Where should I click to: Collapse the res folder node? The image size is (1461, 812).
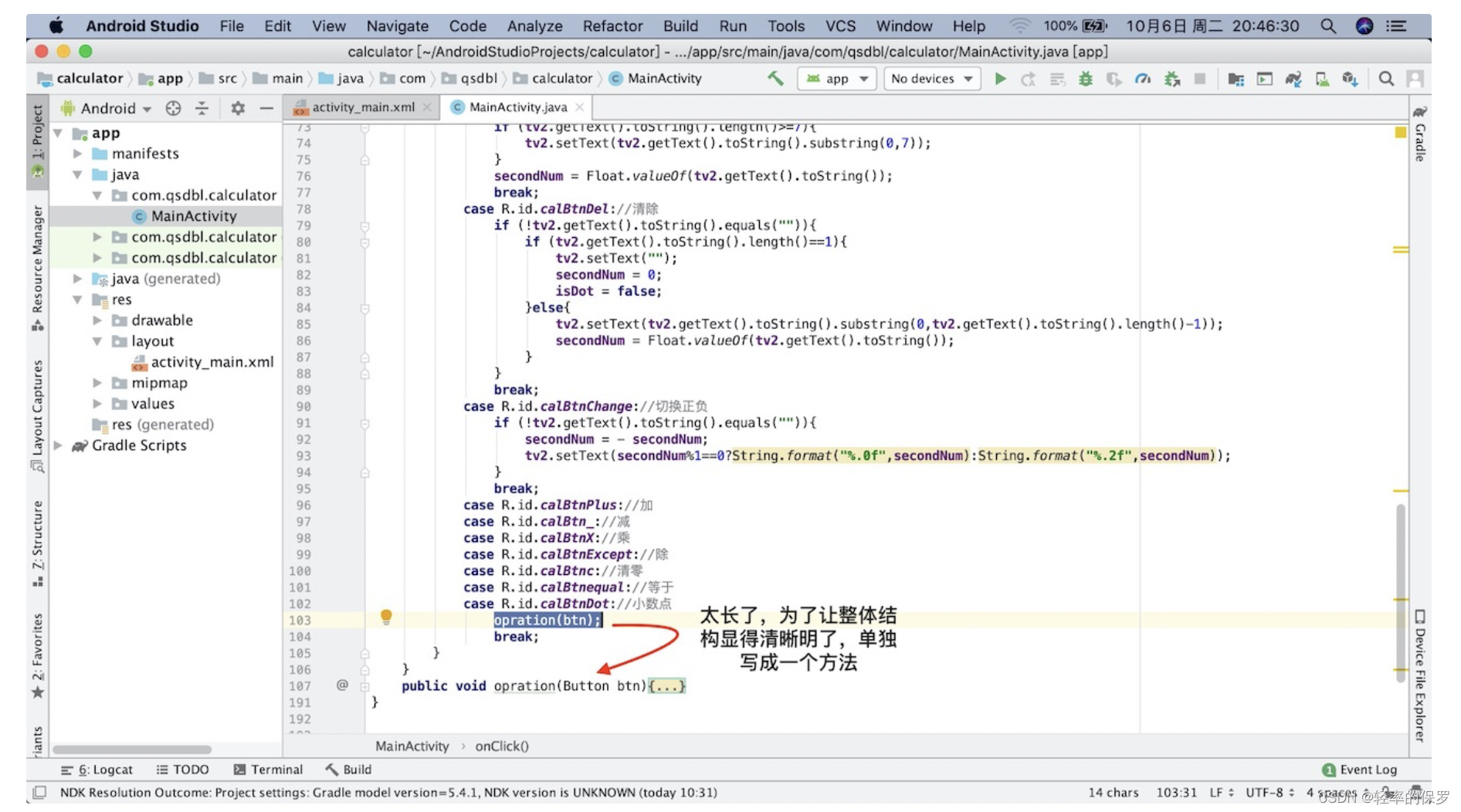coord(77,299)
